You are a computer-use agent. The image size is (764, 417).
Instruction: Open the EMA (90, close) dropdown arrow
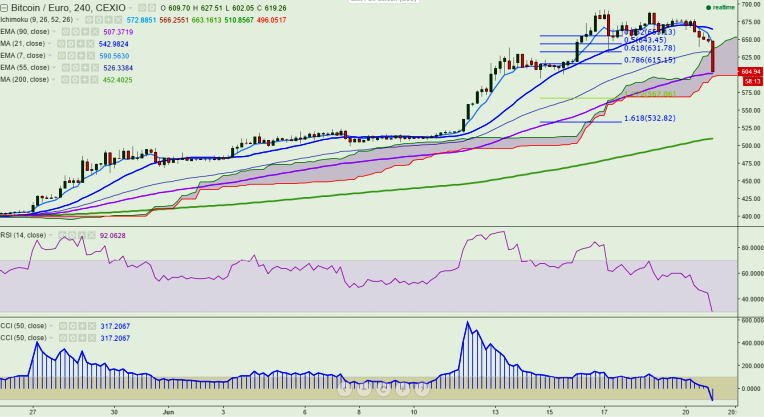coord(54,32)
